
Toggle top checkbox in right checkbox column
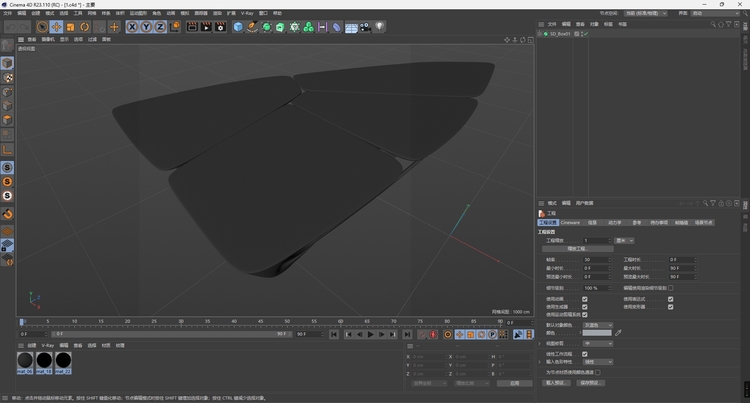click(671, 299)
